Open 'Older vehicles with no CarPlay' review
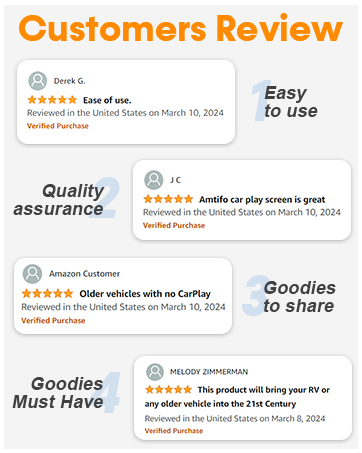The width and height of the screenshot is (362, 453). click(145, 294)
